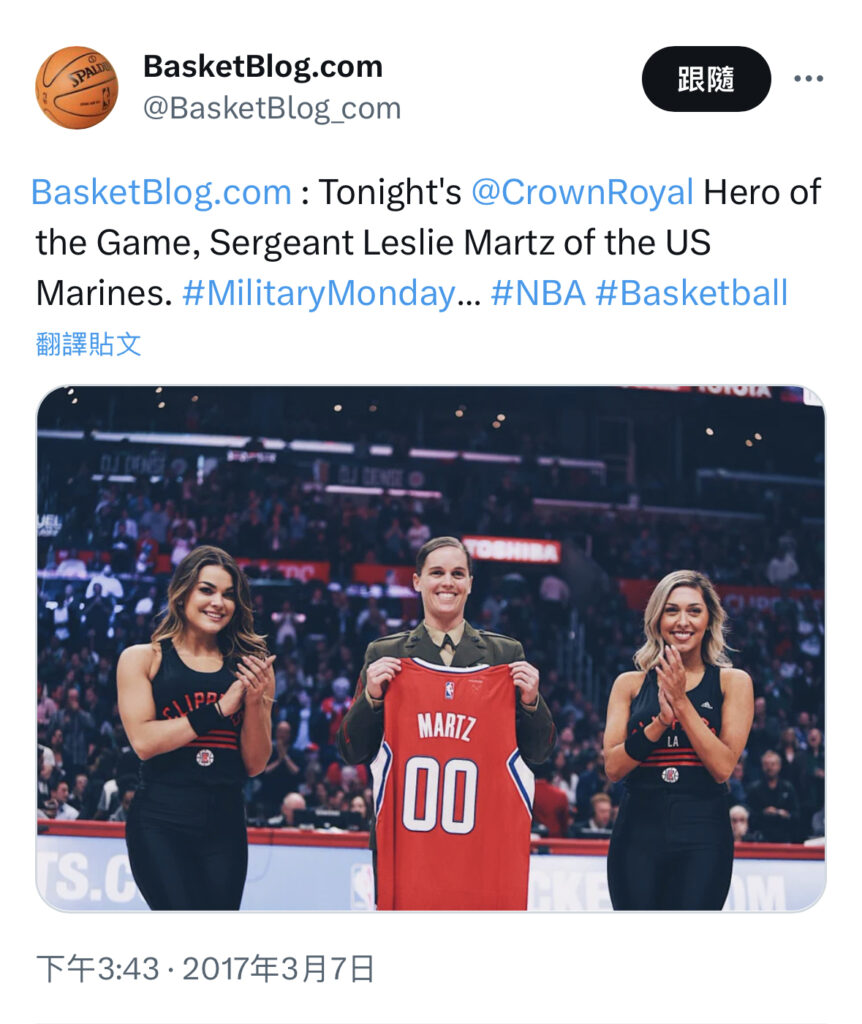Screen dimensions: 862x1024
Task: Click the word "Marines." in the tweet
Action: [104, 293]
